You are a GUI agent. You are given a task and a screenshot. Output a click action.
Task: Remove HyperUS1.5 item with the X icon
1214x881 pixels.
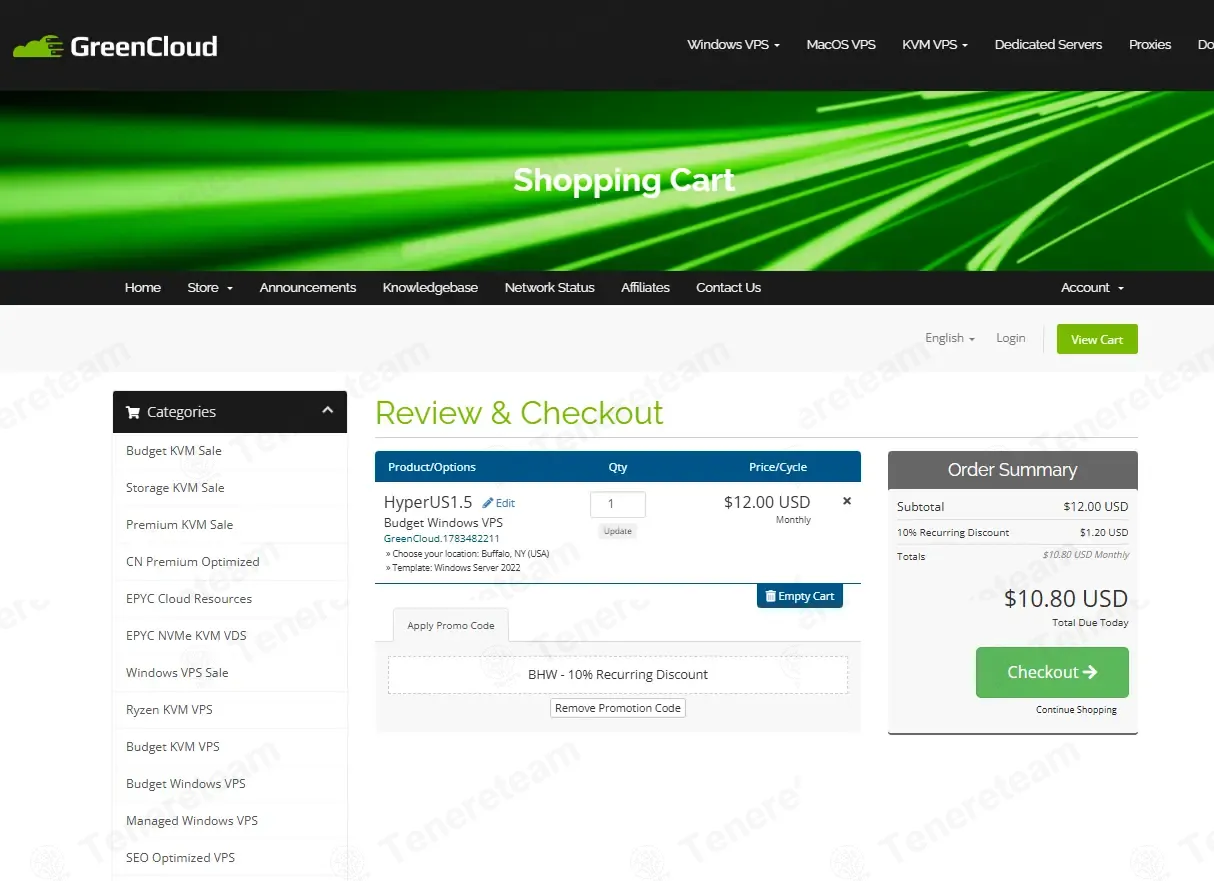click(x=847, y=501)
